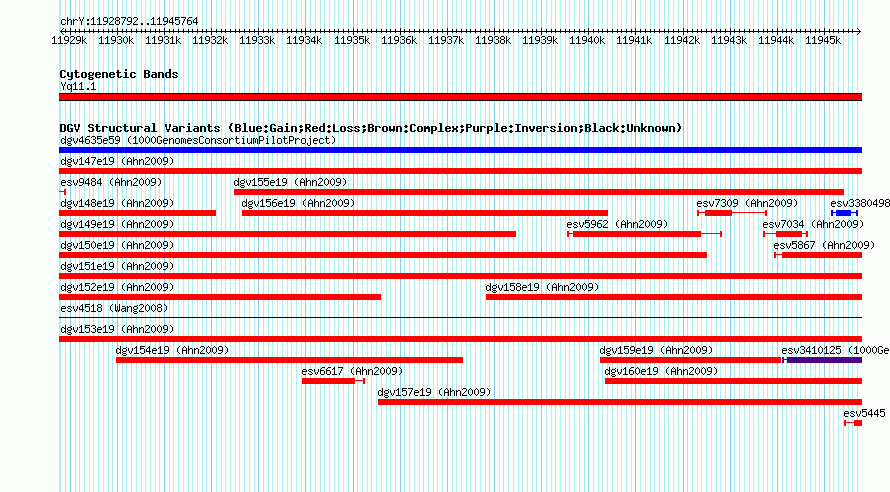Click the 11945k ruler tick label
This screenshot has width=890, height=492.
(x=822, y=40)
